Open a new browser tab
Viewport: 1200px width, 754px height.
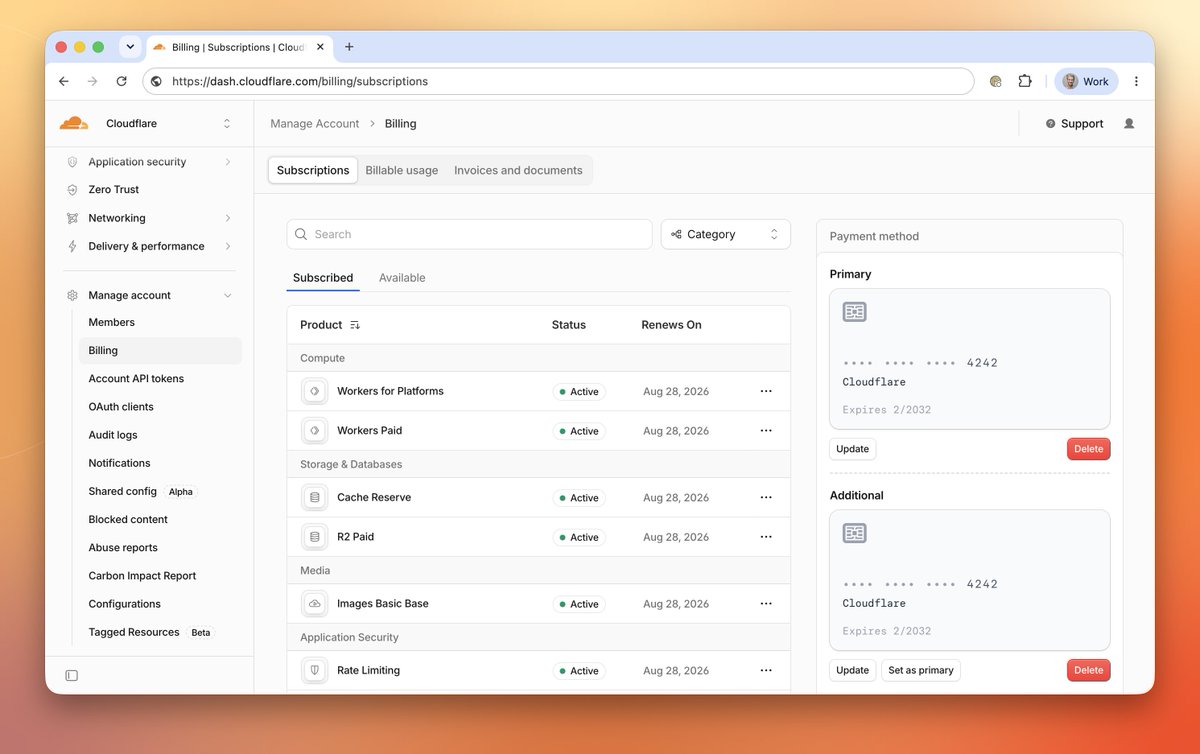click(349, 47)
